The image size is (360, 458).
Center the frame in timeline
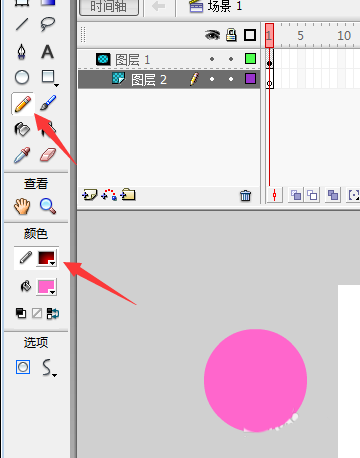pos(275,195)
